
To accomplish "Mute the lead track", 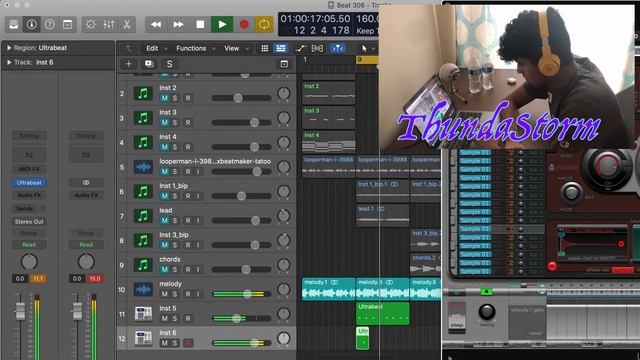I will pos(164,220).
